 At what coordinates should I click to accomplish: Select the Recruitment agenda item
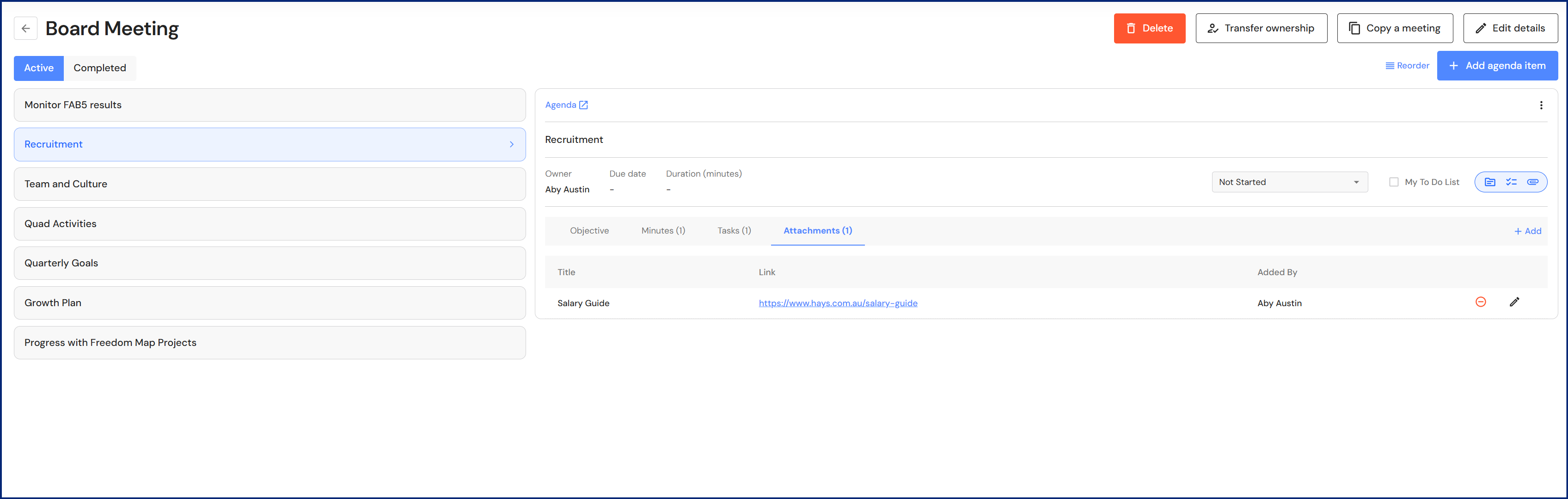point(269,144)
